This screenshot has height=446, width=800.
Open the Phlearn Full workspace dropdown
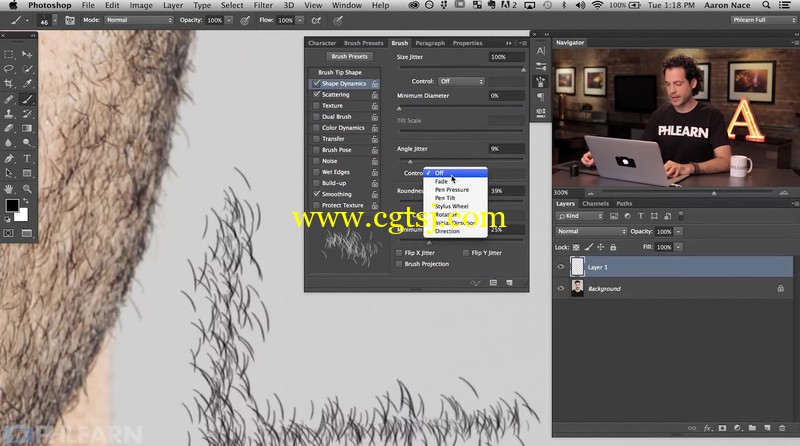(763, 20)
